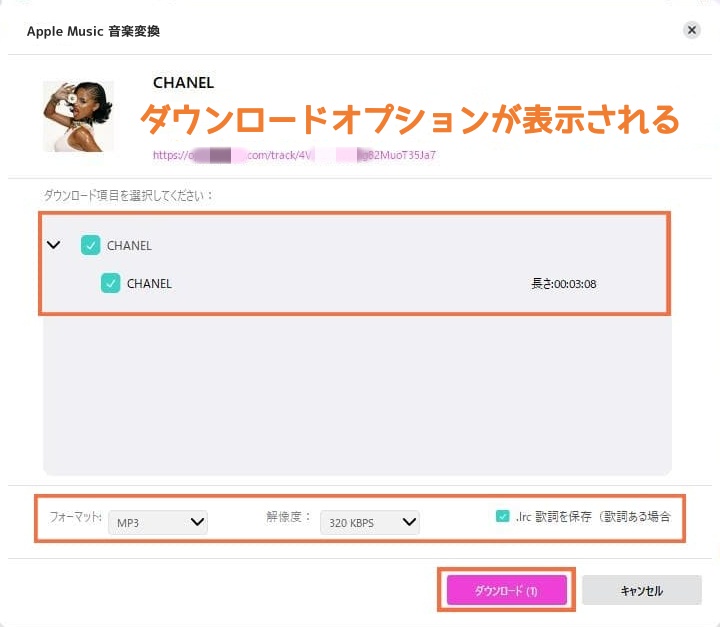Collapse the CHANEL album tree chevron
The width and height of the screenshot is (720, 627).
click(x=54, y=244)
